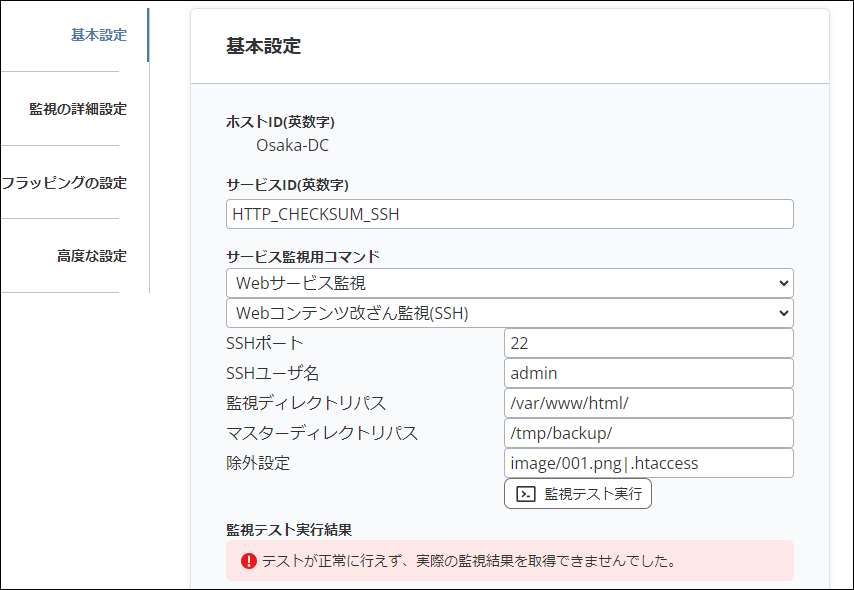Focus the 除外設定 input field
This screenshot has height=590, width=854.
pos(648,463)
